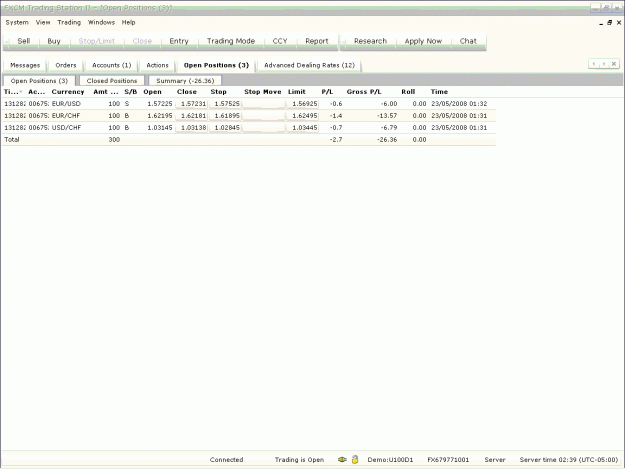Select the Open Positions (3) sub-tab
The height and width of the screenshot is (469, 625).
click(x=39, y=81)
